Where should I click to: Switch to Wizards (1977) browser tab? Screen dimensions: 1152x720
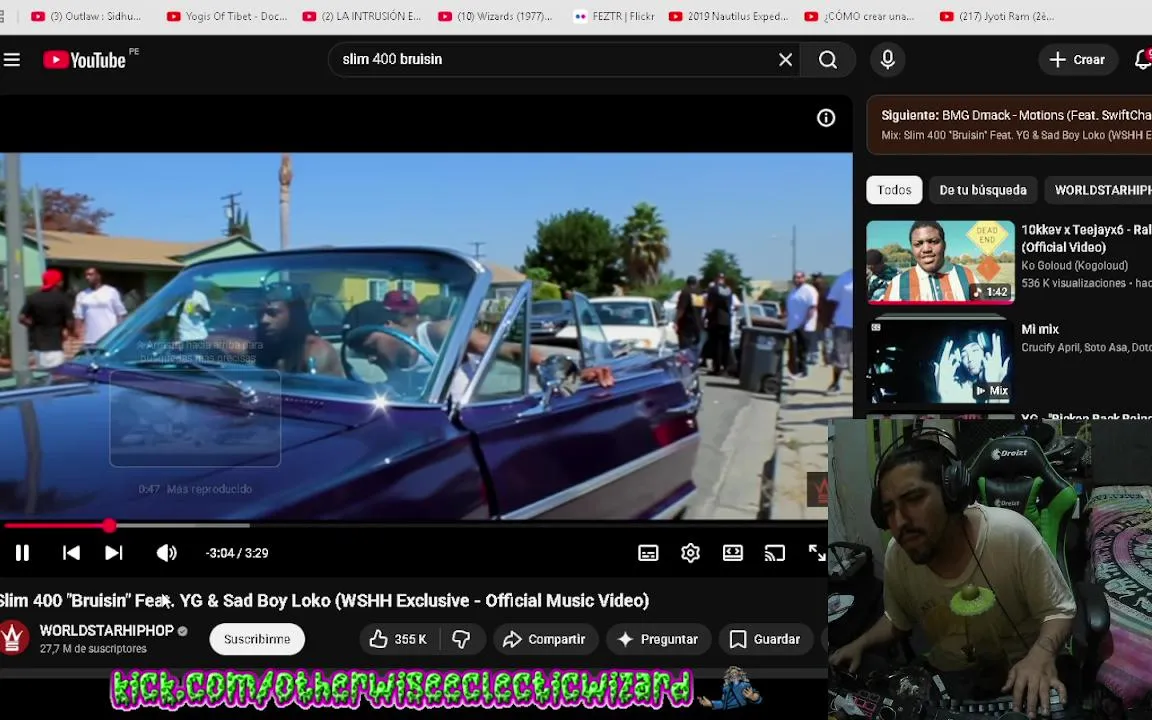click(495, 16)
